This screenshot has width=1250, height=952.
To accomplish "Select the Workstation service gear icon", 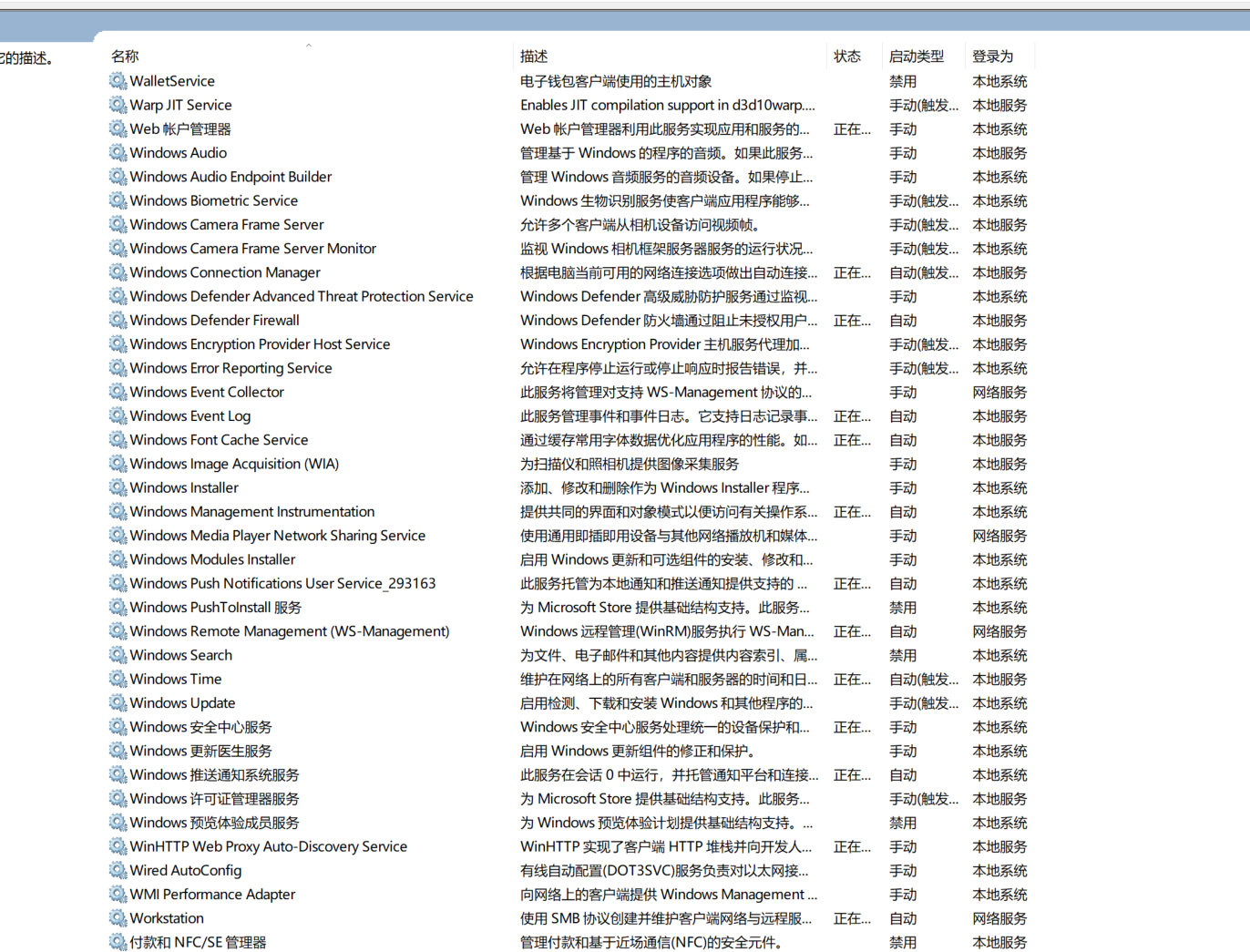I will pos(118,918).
